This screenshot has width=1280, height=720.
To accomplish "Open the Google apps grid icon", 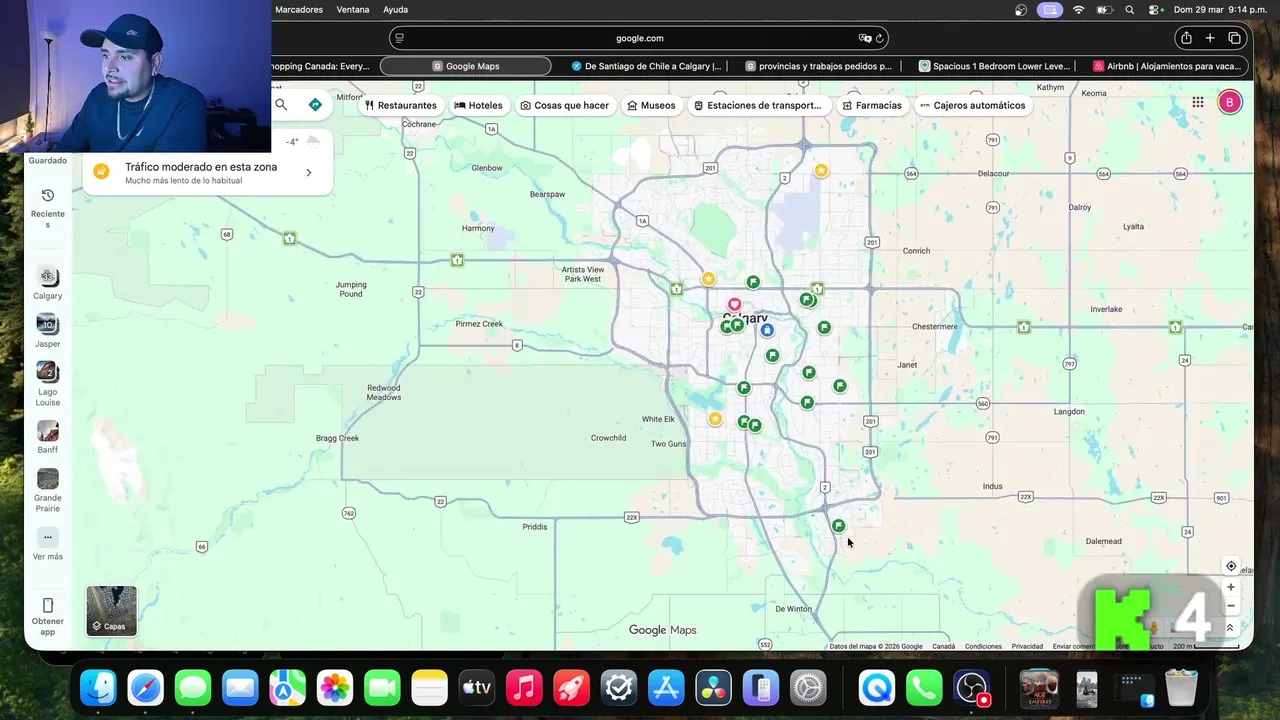I will 1197,102.
